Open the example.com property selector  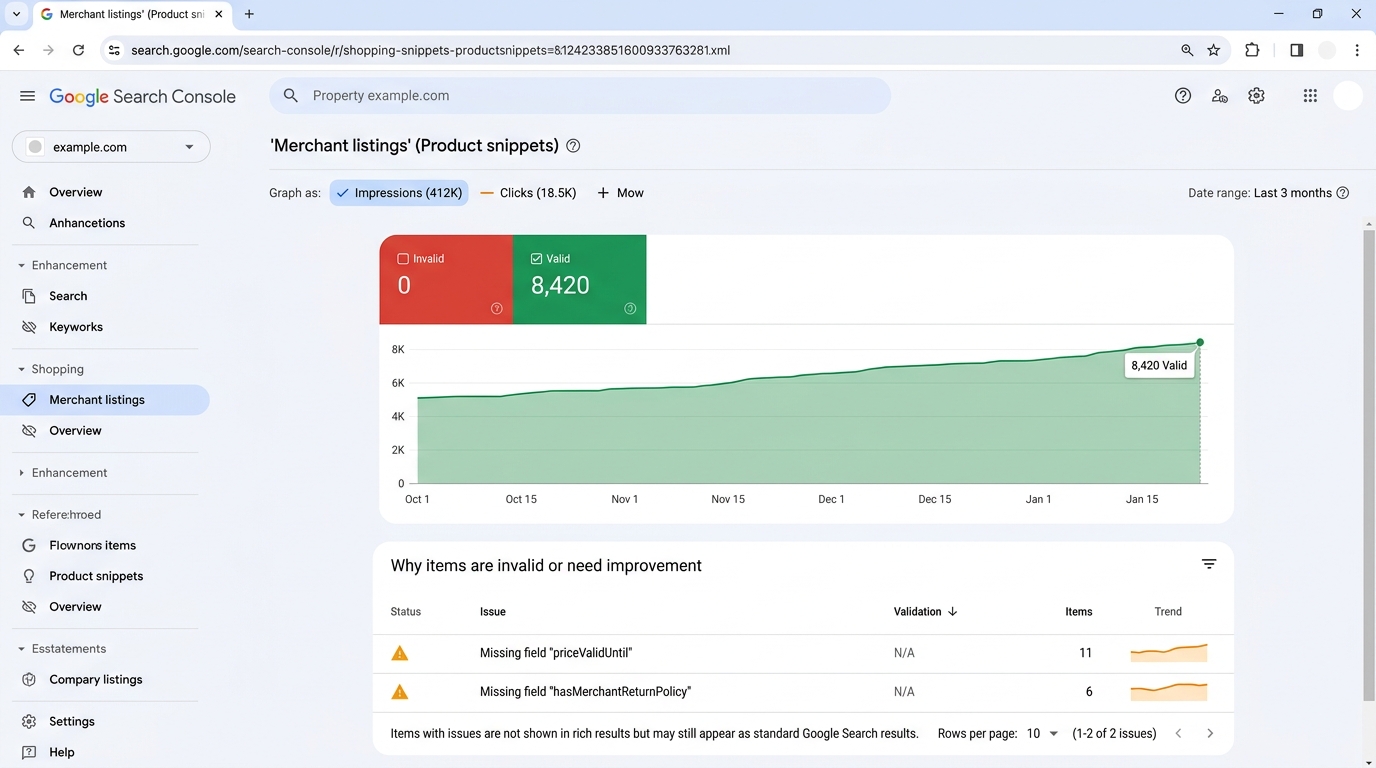point(111,147)
